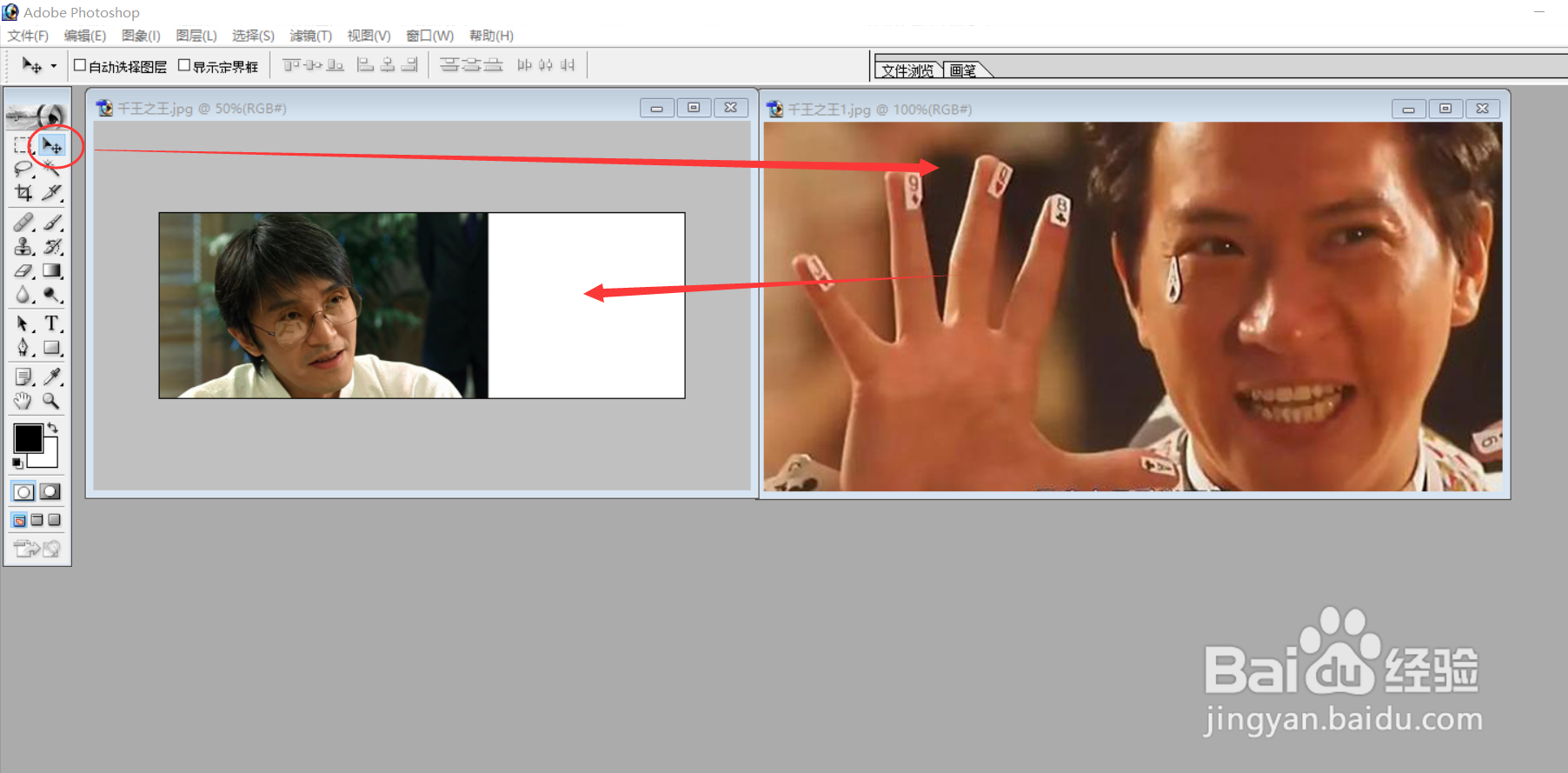Select the Zoom tool
Image resolution: width=1568 pixels, height=773 pixels.
click(x=52, y=401)
